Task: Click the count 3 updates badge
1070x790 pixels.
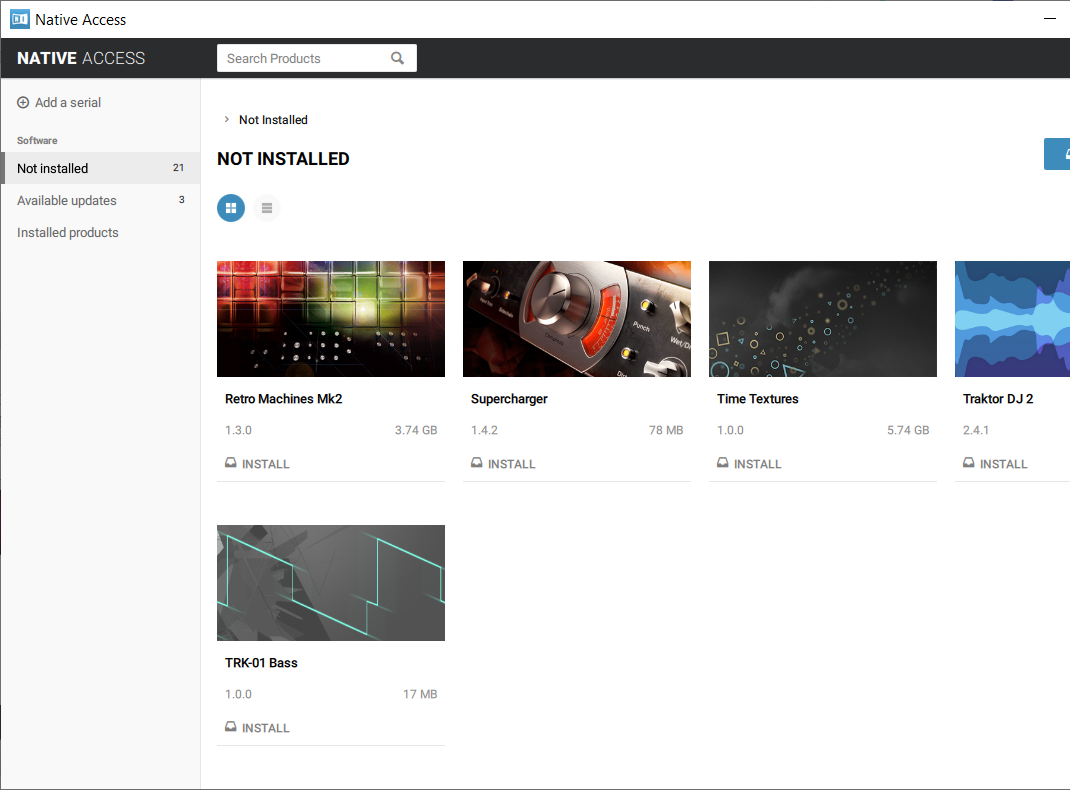Action: (182, 199)
